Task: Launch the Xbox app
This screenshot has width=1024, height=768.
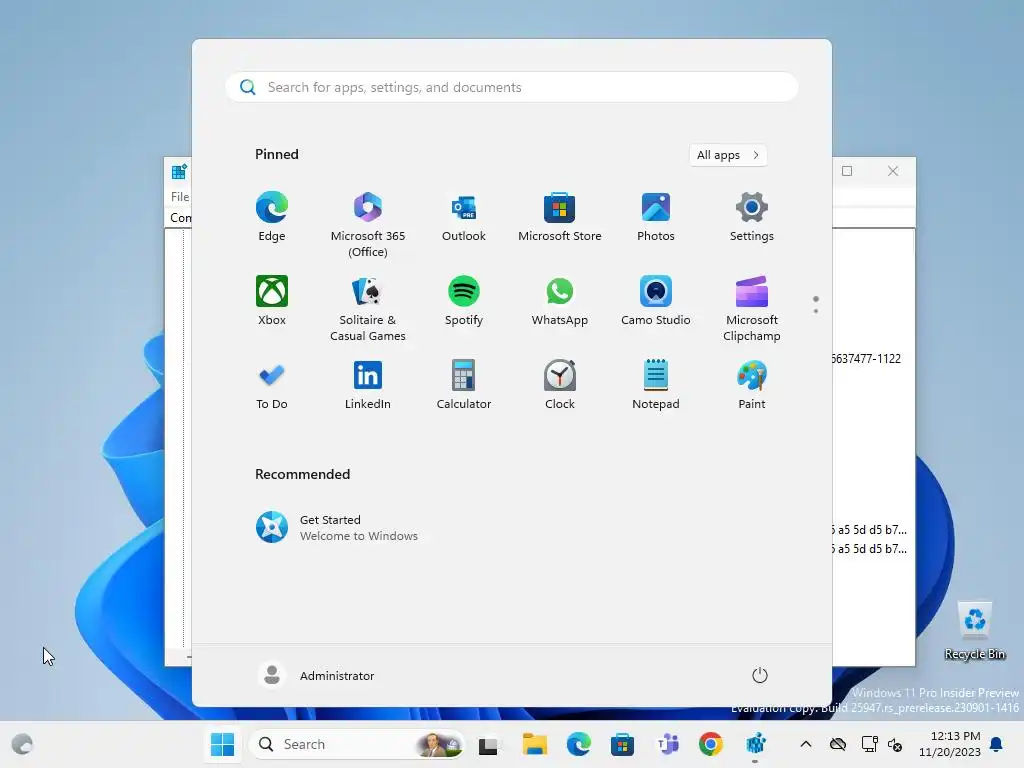Action: 272,300
